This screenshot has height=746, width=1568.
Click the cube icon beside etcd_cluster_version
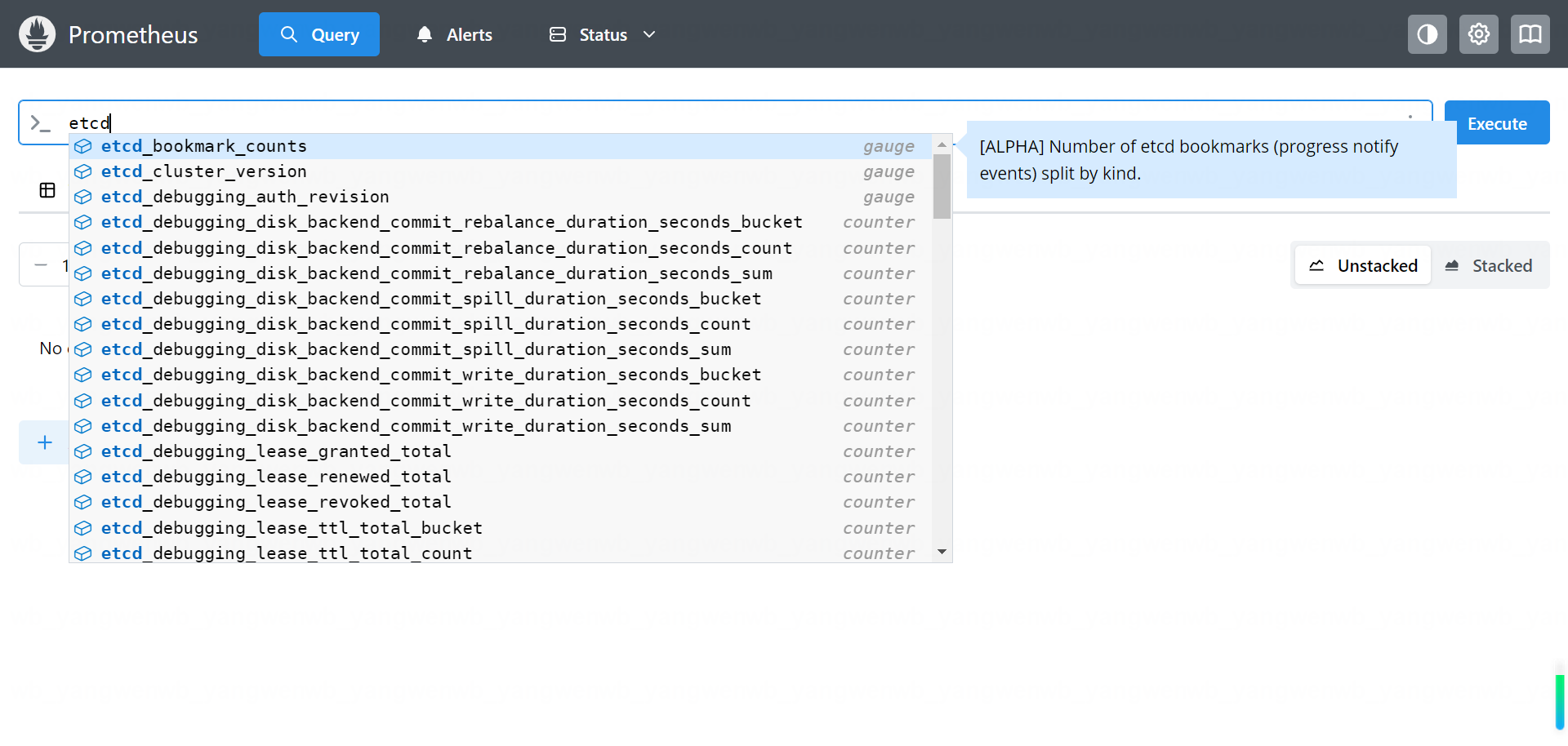click(x=83, y=171)
